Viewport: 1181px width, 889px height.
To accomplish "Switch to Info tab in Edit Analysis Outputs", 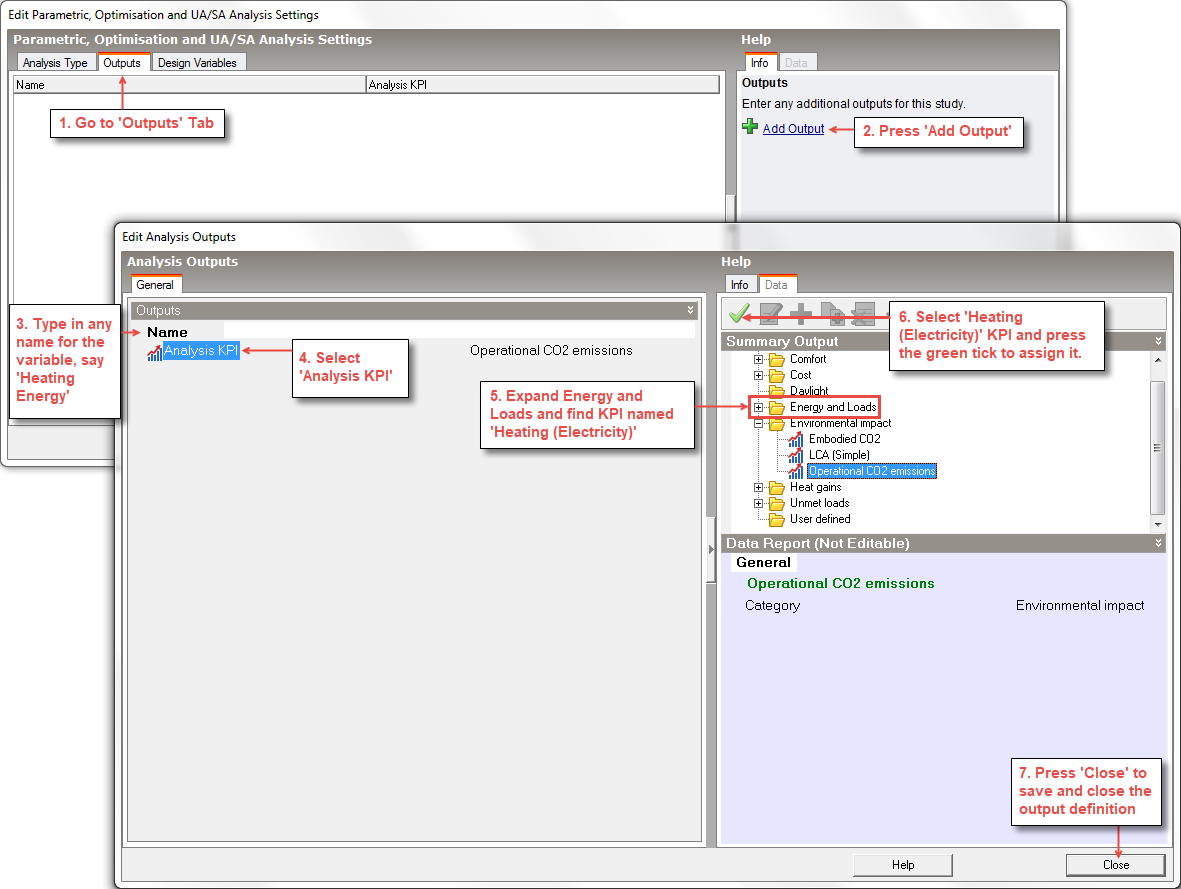I will coord(739,285).
